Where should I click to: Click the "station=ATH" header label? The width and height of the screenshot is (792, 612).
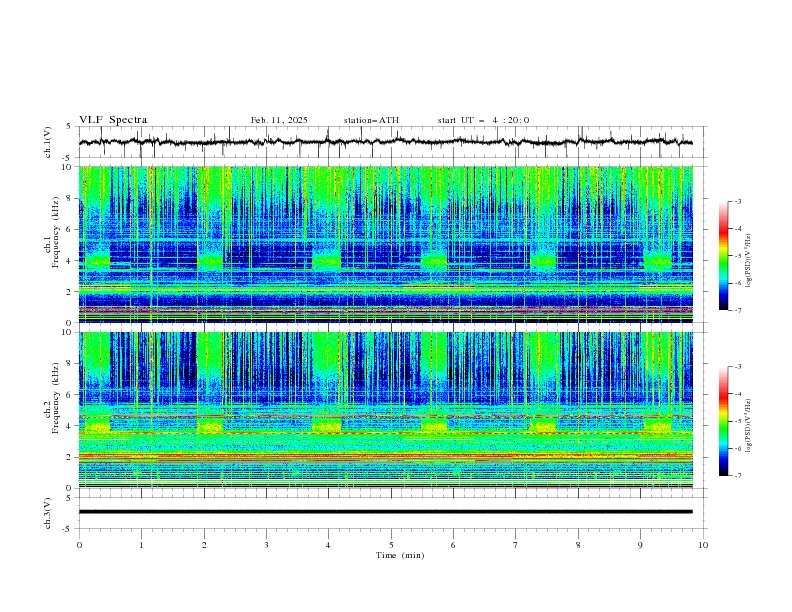click(x=371, y=120)
